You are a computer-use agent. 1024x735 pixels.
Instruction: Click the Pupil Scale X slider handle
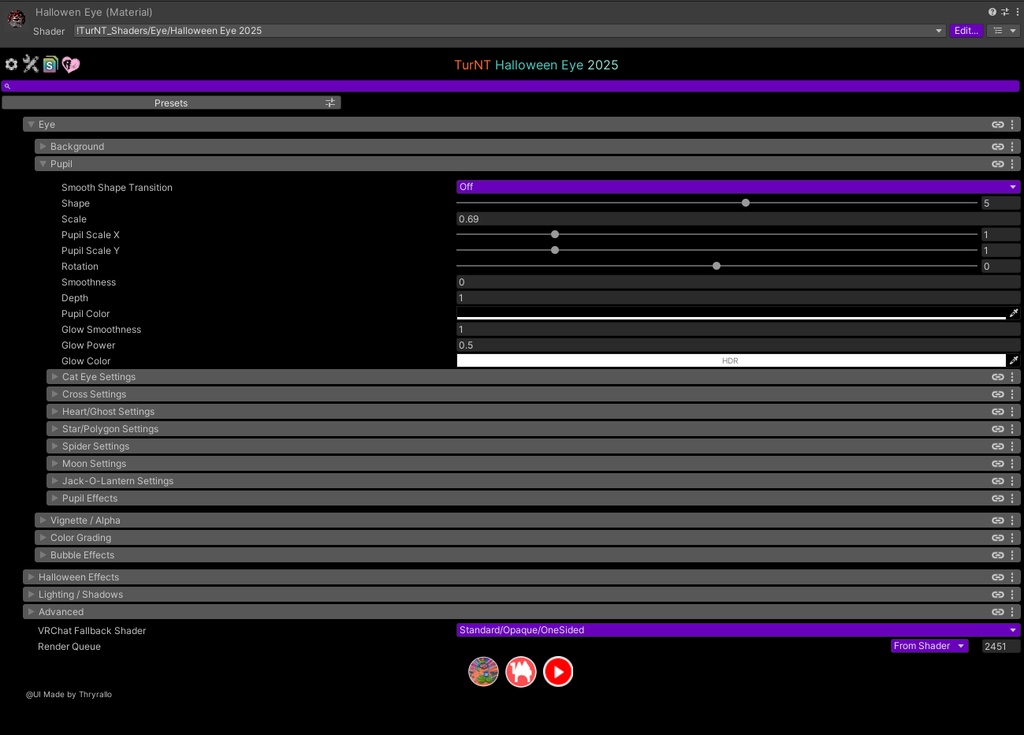tap(554, 234)
